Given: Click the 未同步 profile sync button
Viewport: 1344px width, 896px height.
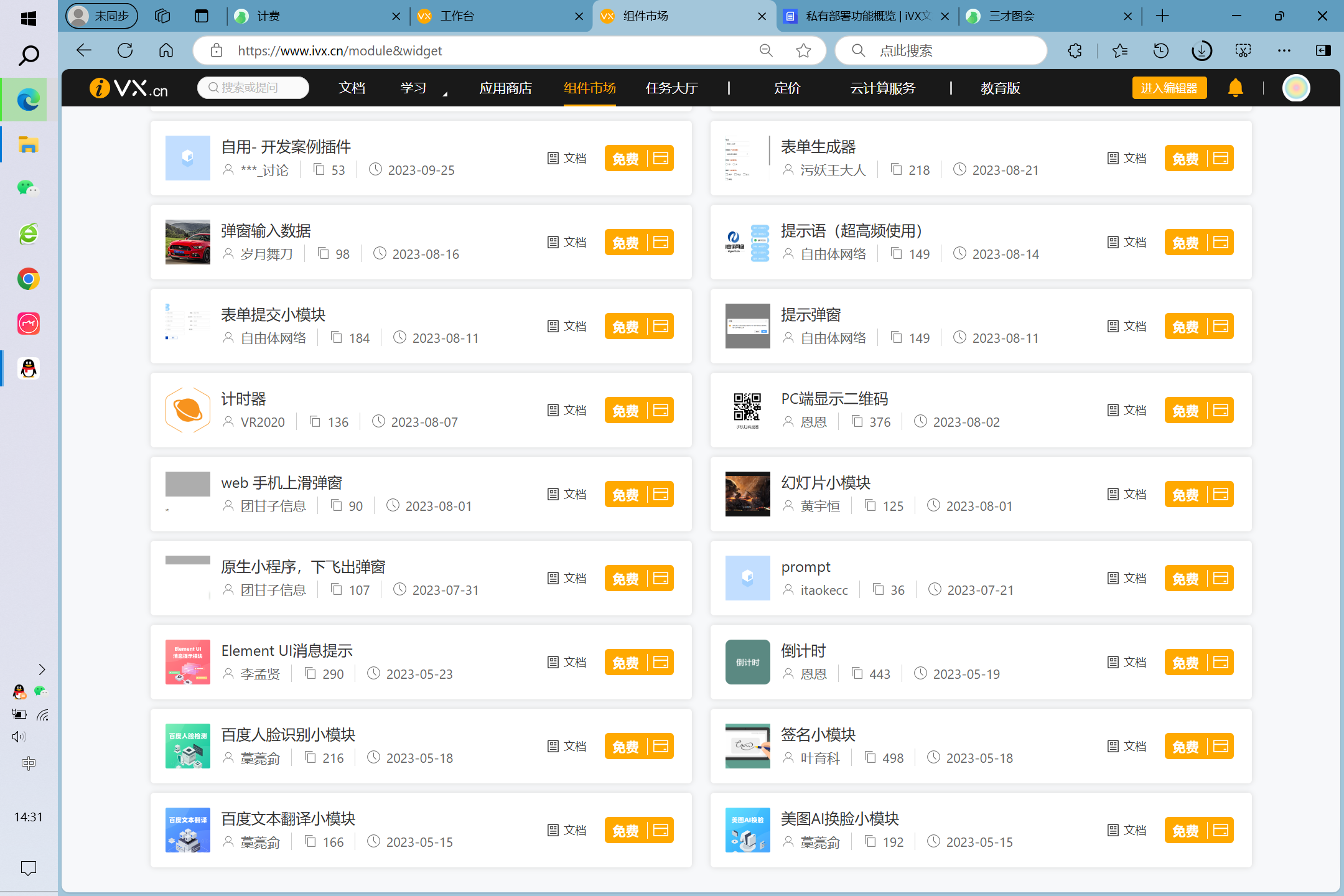Looking at the screenshot, I should pos(102,16).
